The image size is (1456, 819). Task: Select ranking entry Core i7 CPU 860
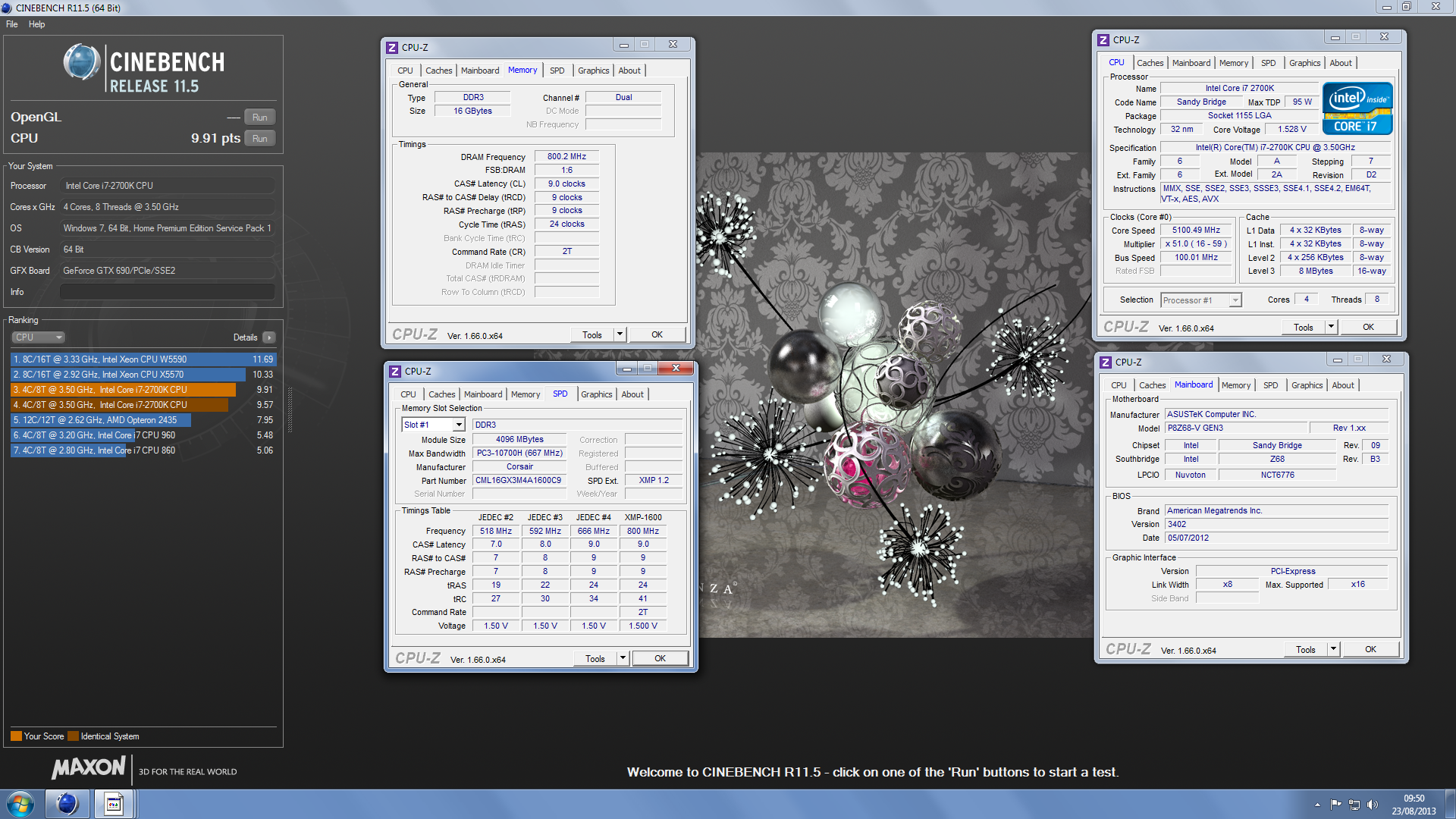(x=143, y=450)
